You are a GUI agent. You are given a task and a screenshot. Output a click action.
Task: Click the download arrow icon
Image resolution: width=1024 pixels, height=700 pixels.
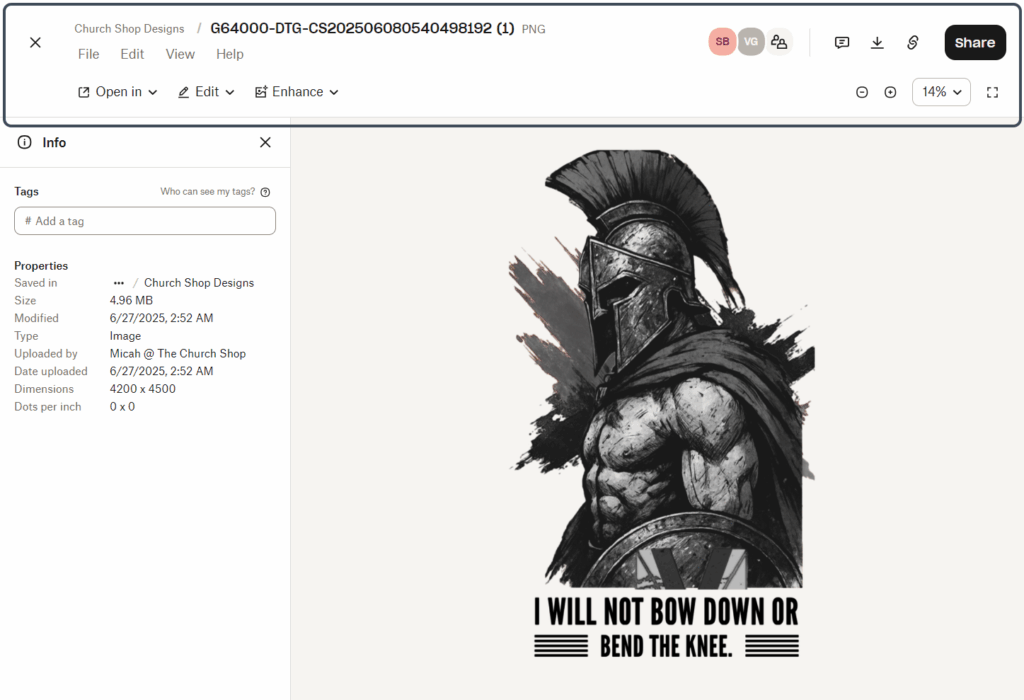(x=877, y=42)
